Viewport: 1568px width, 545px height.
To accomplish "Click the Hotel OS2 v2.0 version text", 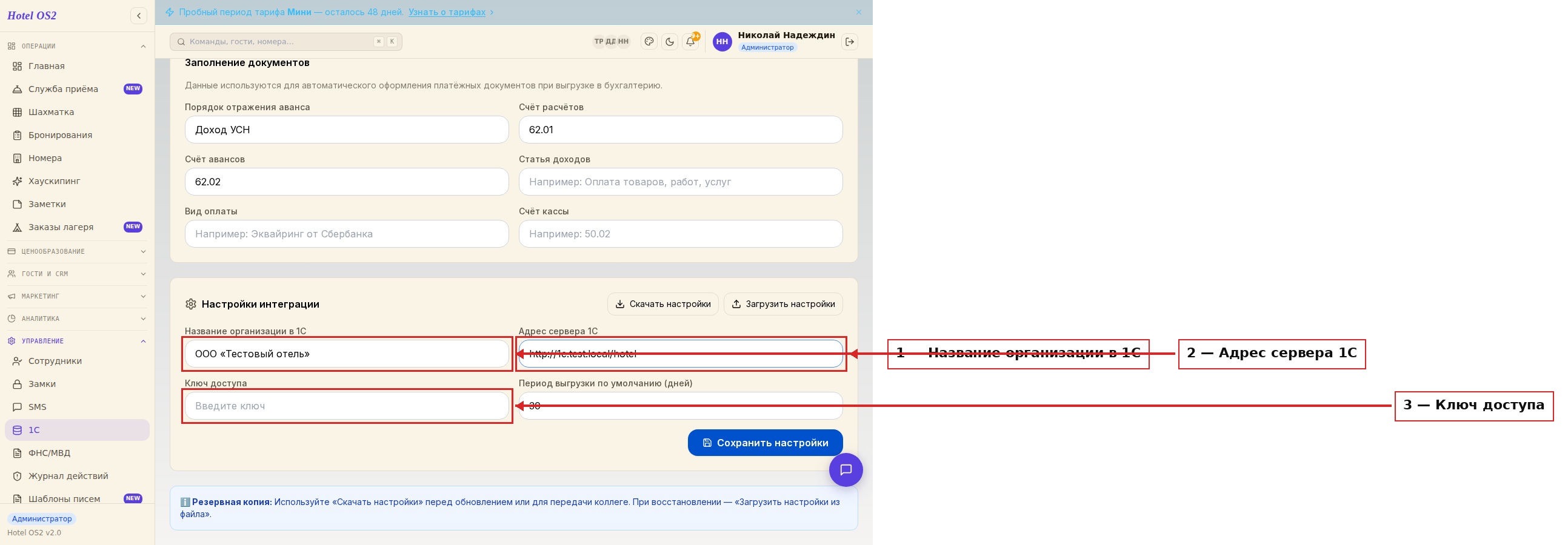I will (x=34, y=533).
